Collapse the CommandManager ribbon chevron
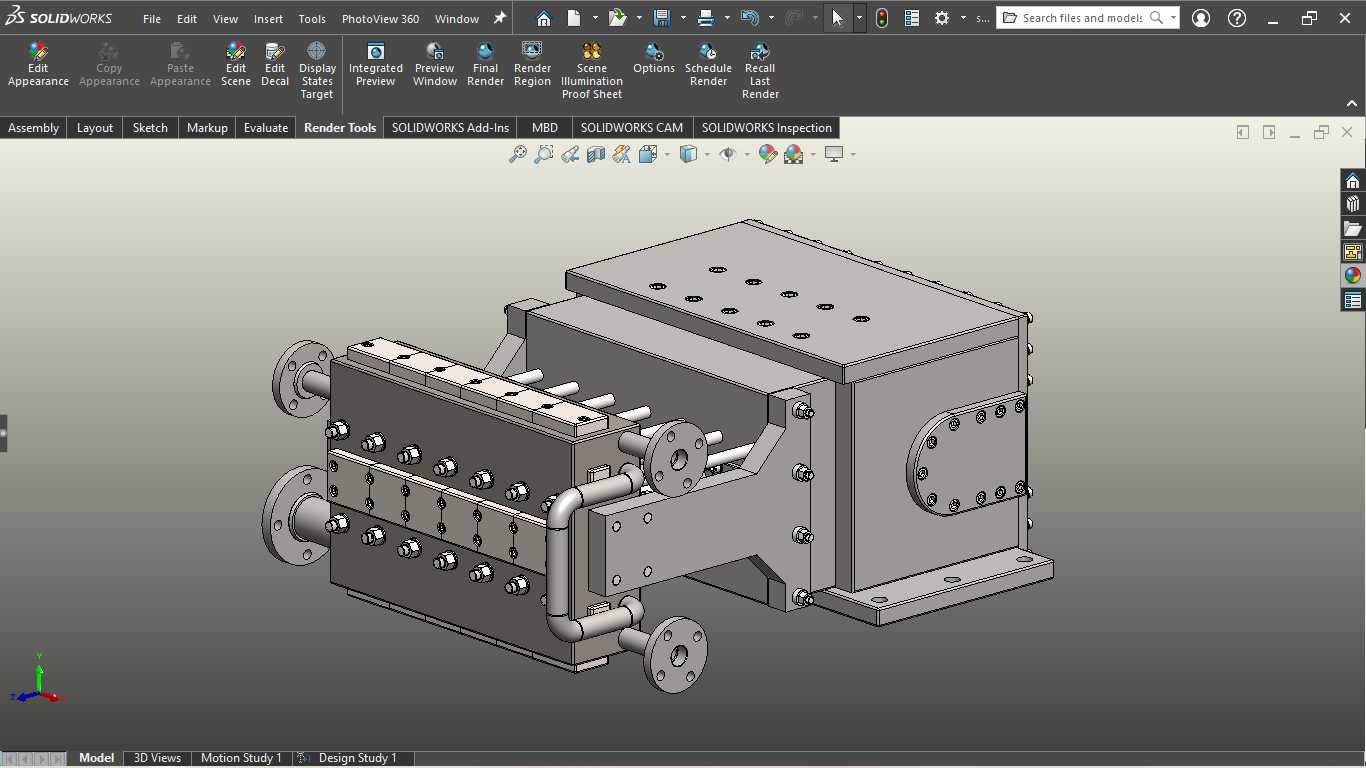The height and width of the screenshot is (768, 1366). tap(1352, 103)
